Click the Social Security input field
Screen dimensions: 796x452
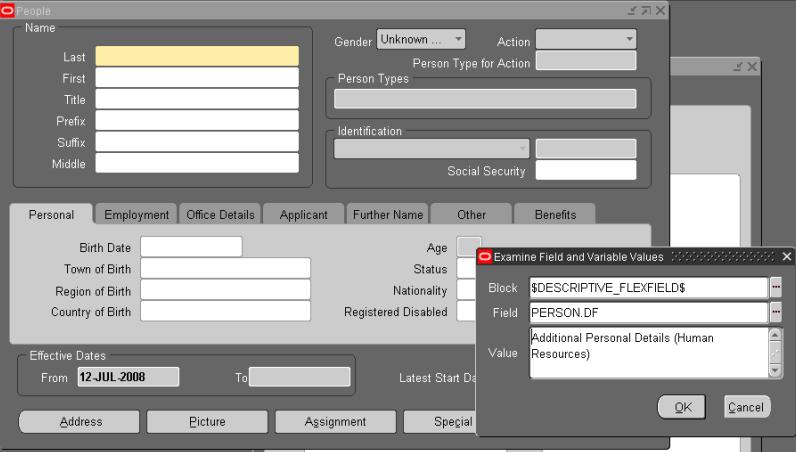586,170
